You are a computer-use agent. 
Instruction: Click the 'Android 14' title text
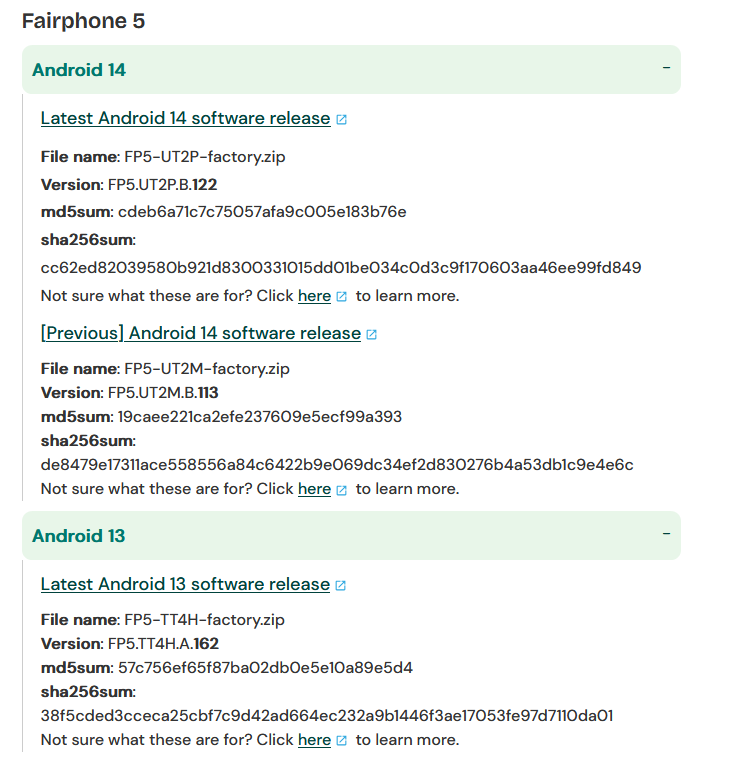tap(79, 70)
